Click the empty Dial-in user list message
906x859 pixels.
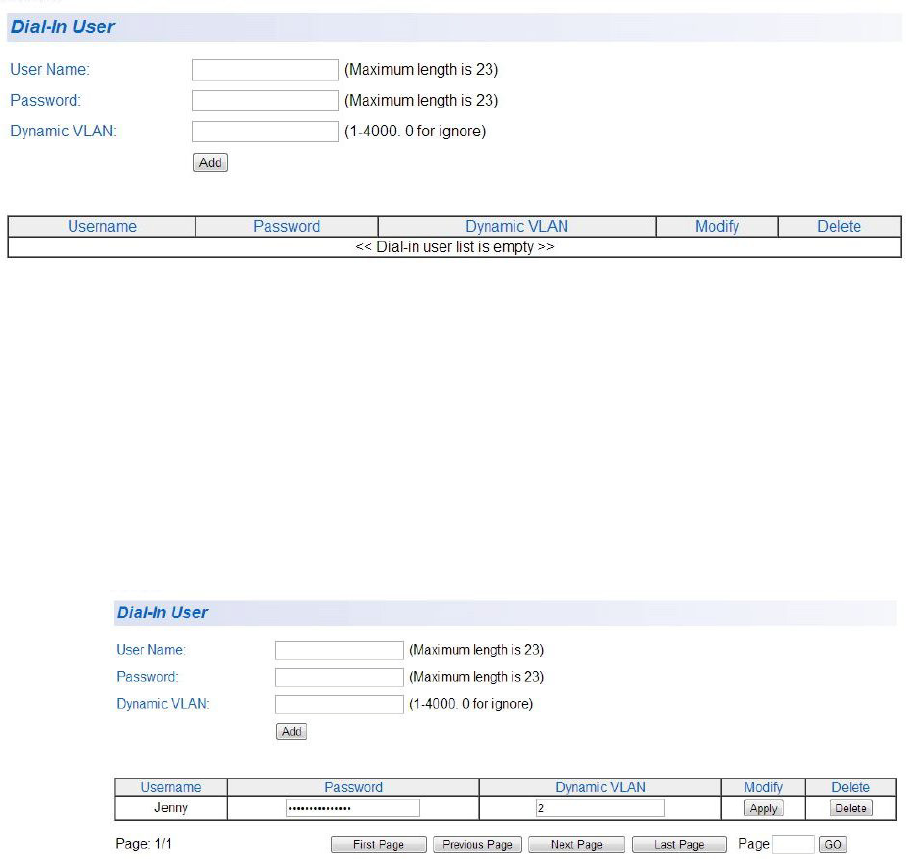tap(455, 247)
